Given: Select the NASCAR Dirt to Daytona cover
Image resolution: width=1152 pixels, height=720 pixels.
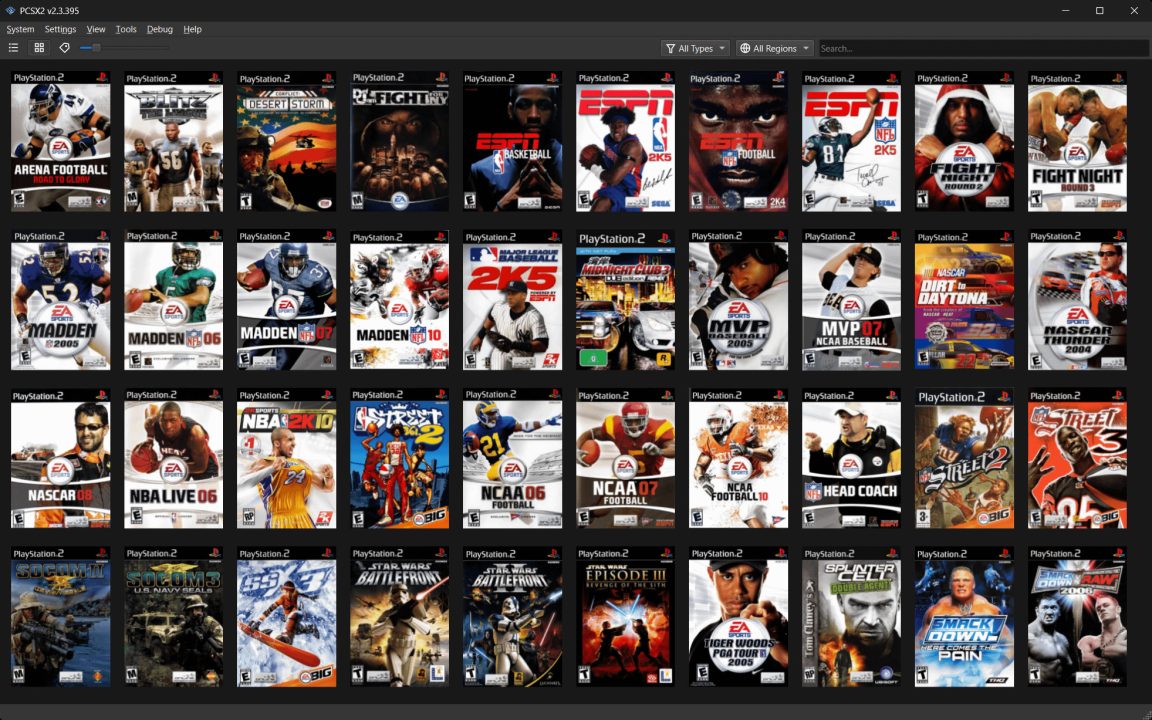Looking at the screenshot, I should pos(965,300).
